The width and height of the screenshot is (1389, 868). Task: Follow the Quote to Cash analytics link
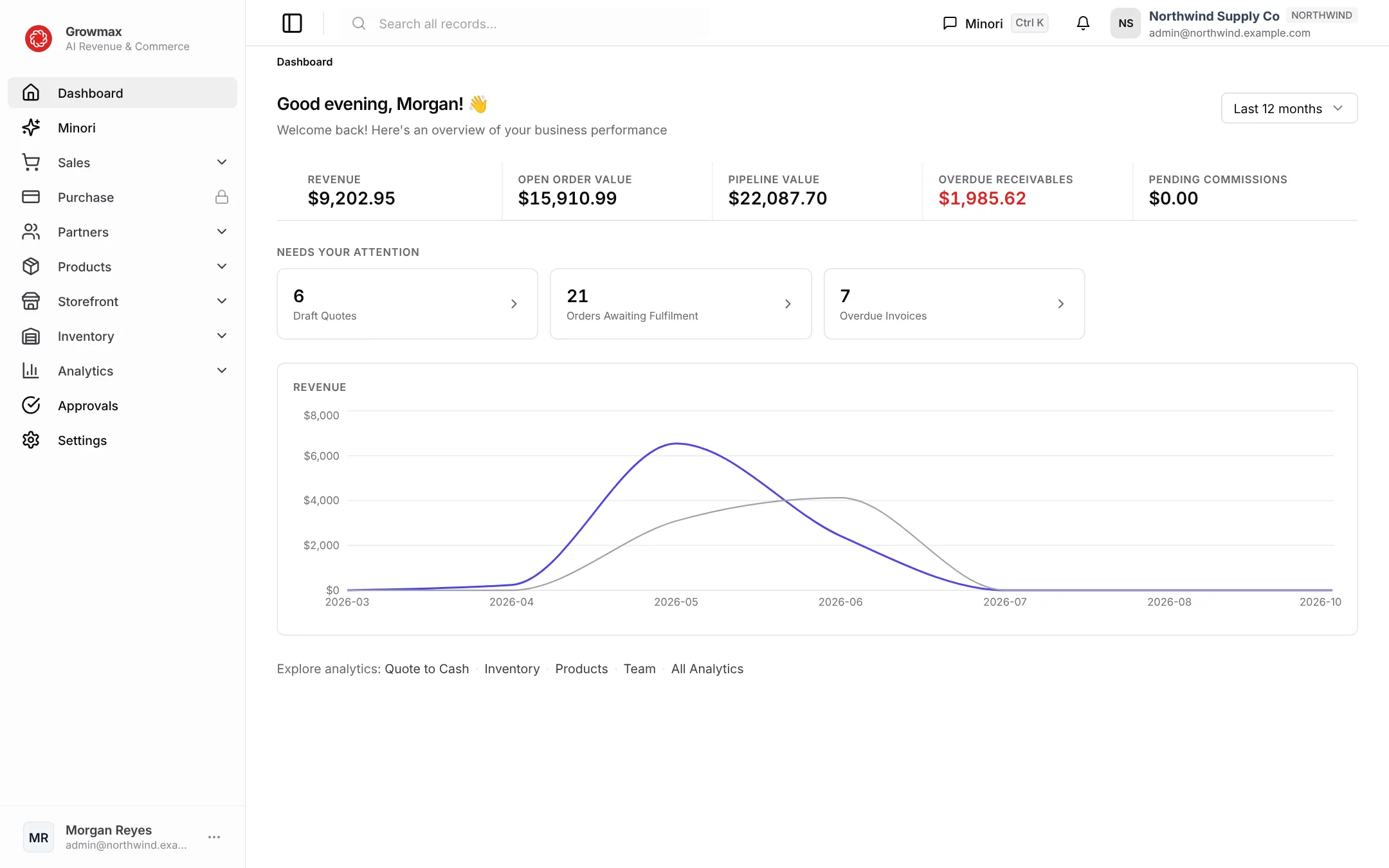point(427,669)
